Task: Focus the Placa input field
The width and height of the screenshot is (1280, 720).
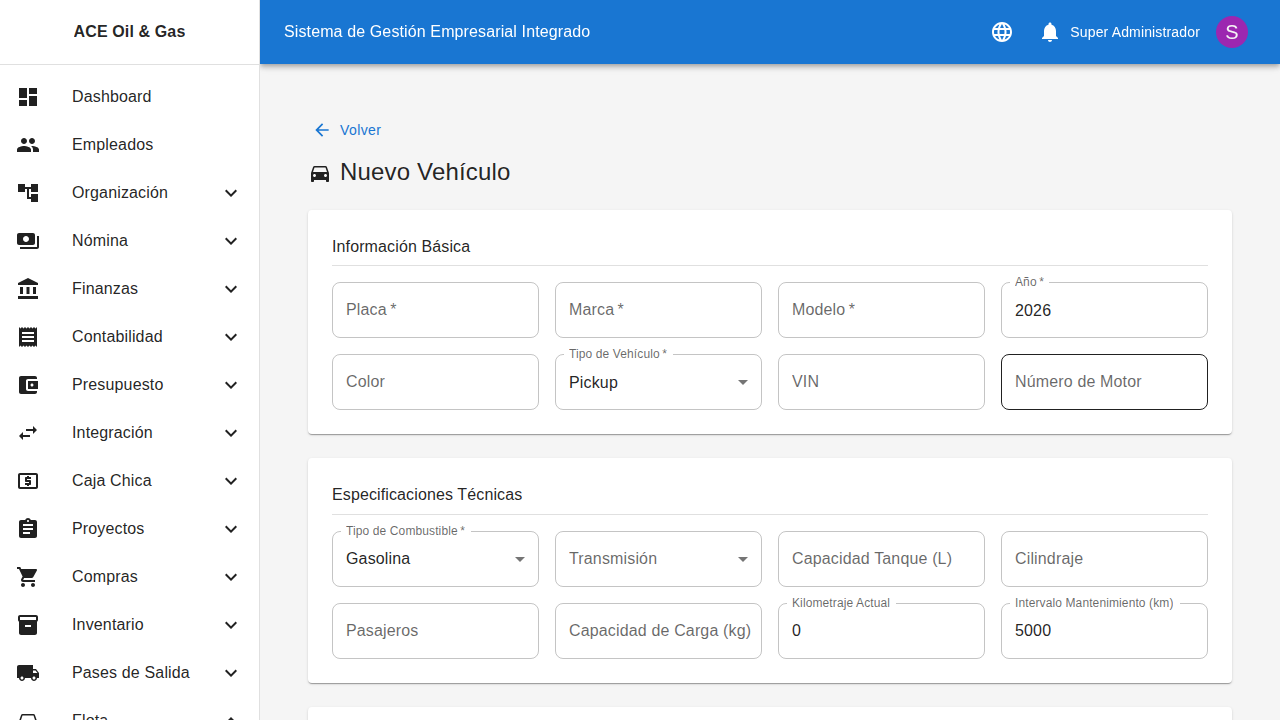Action: (435, 310)
